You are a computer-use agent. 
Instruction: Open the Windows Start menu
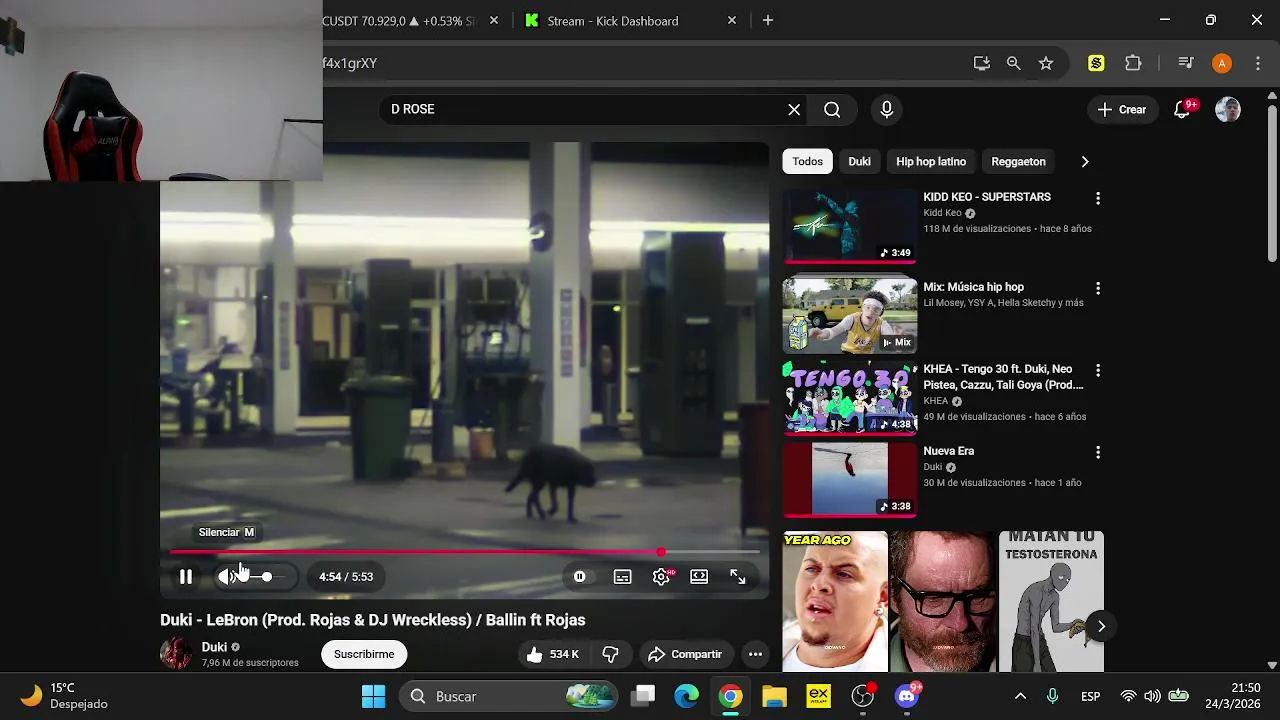click(x=374, y=696)
